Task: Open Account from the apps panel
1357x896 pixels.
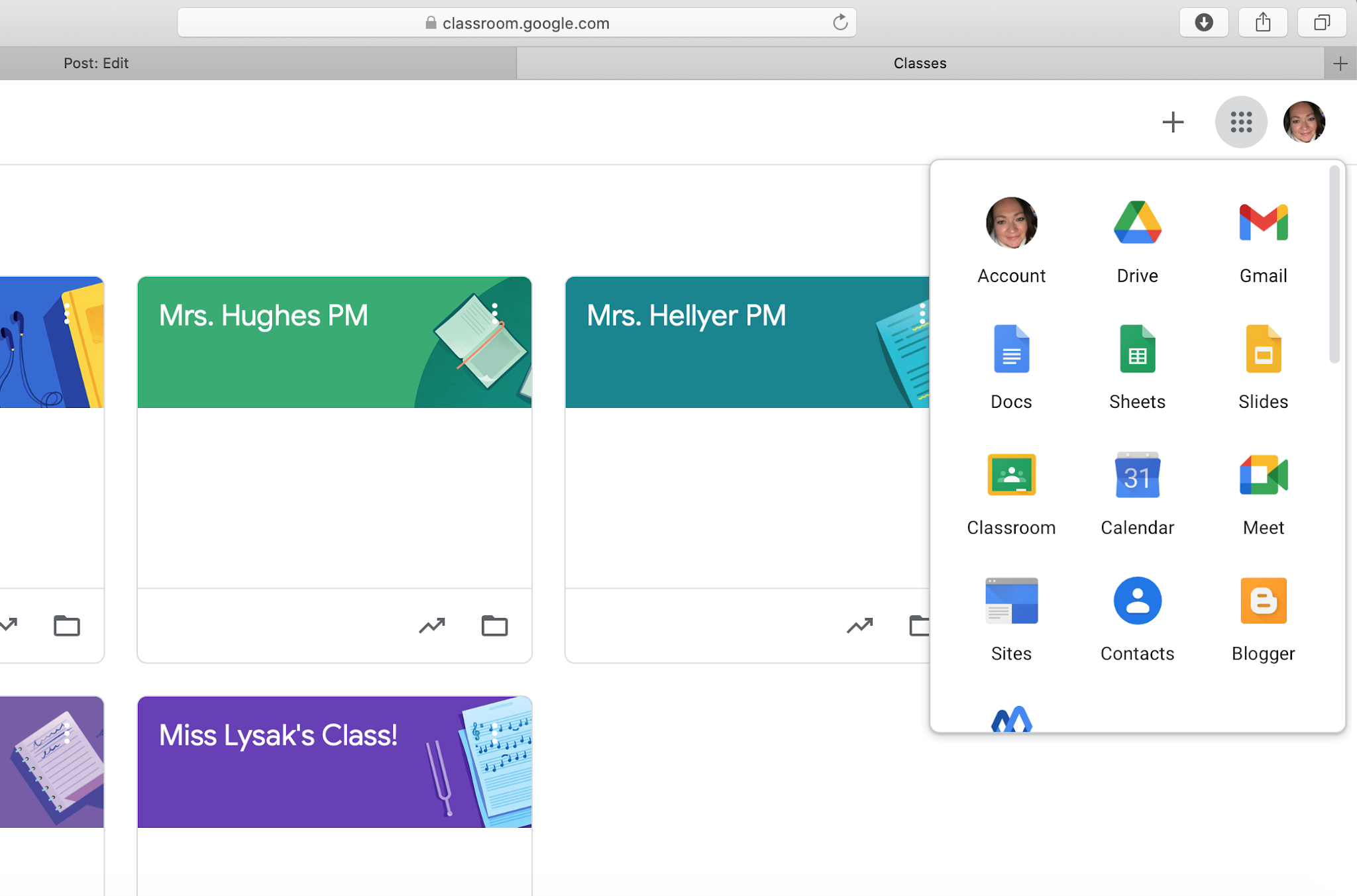Action: [x=1011, y=242]
